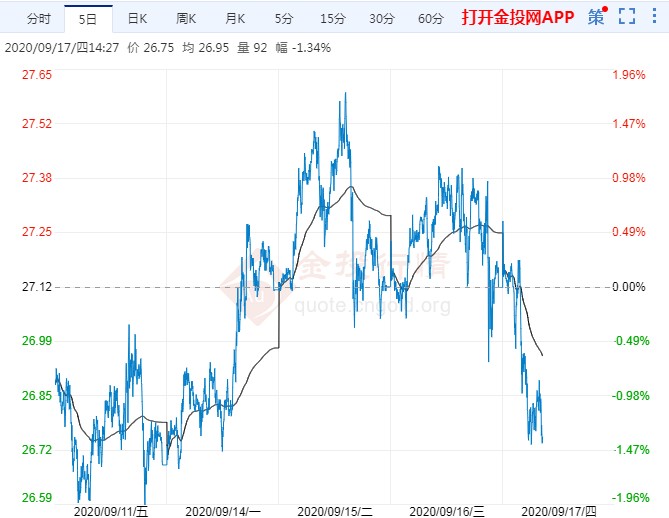Click the 2020/09/11 date axis label

(111, 511)
